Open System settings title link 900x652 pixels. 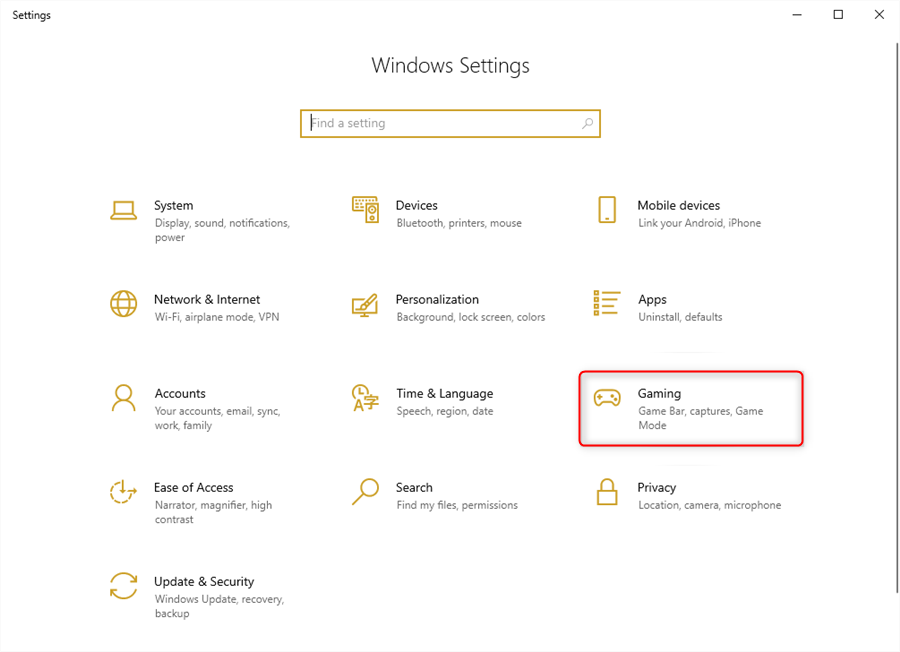click(x=173, y=205)
